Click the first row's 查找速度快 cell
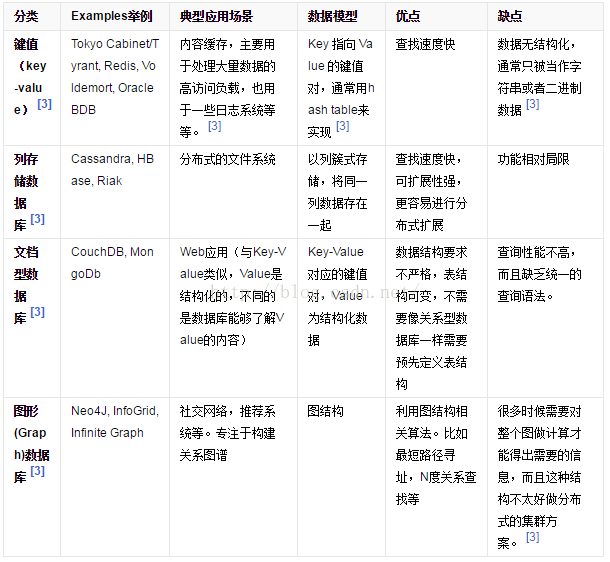Image resolution: width=610 pixels, height=562 pixels. (x=436, y=88)
